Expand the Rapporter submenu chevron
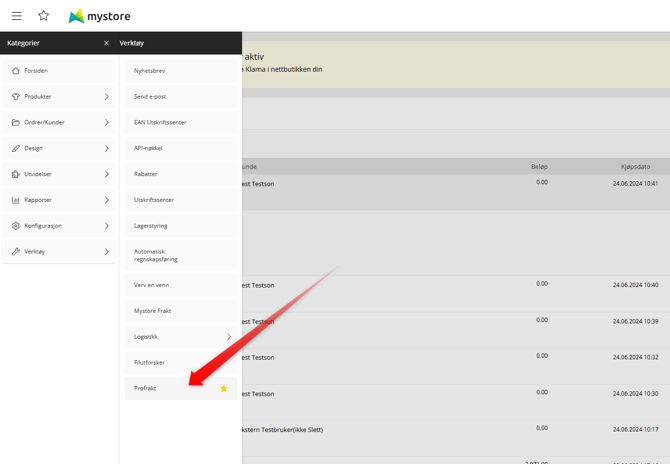This screenshot has height=464, width=670. point(106,200)
